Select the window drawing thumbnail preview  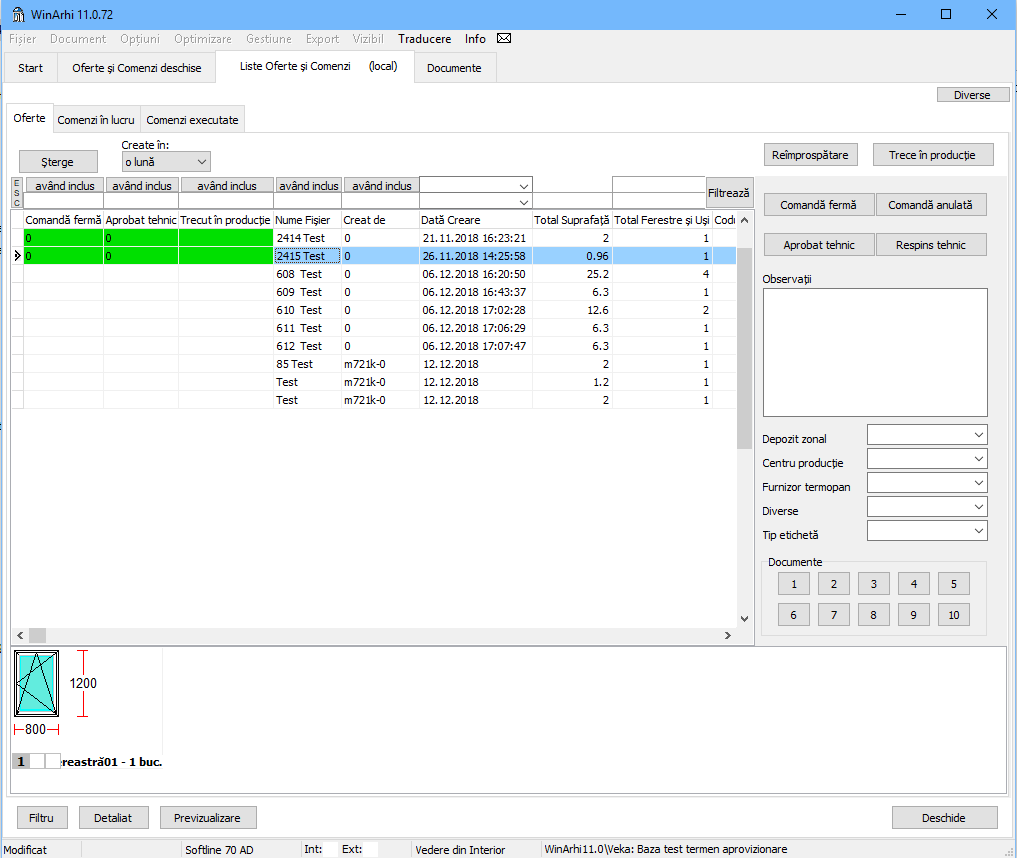[37, 684]
